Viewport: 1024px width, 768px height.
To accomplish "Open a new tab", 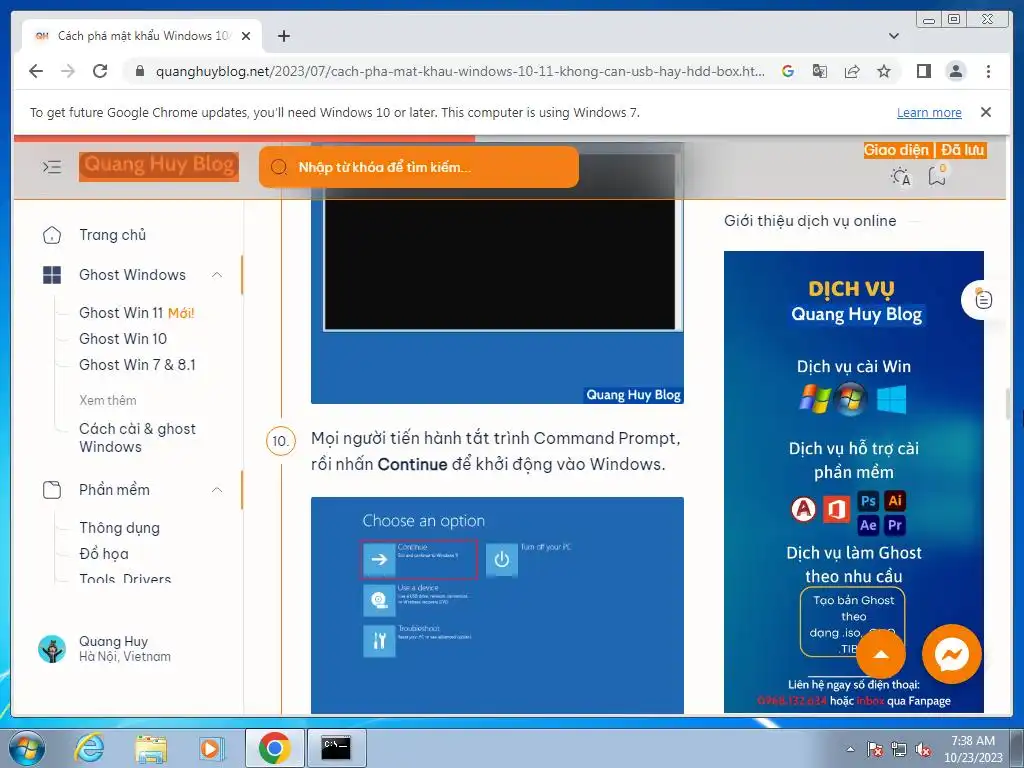I will click(x=283, y=36).
